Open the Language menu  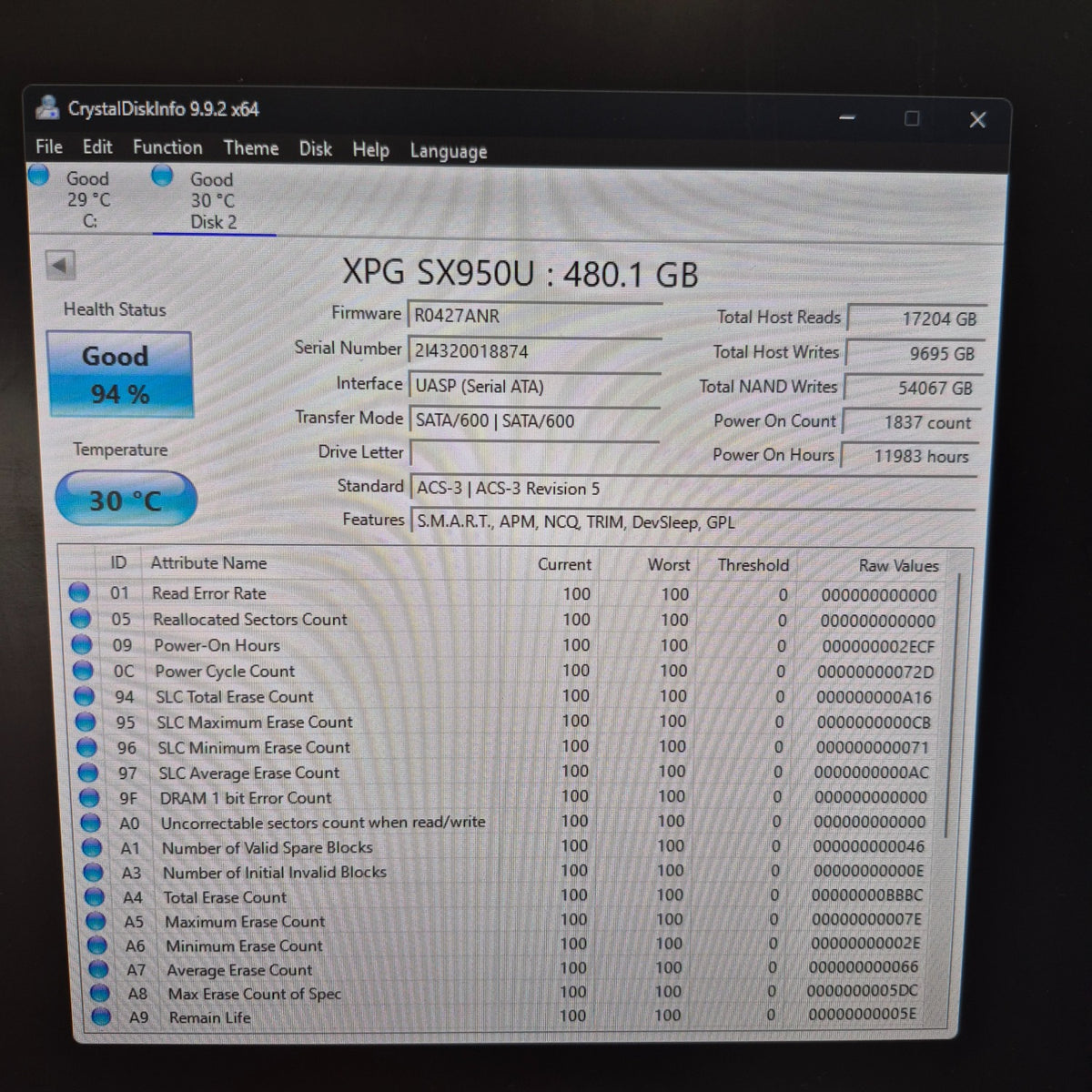click(x=448, y=151)
